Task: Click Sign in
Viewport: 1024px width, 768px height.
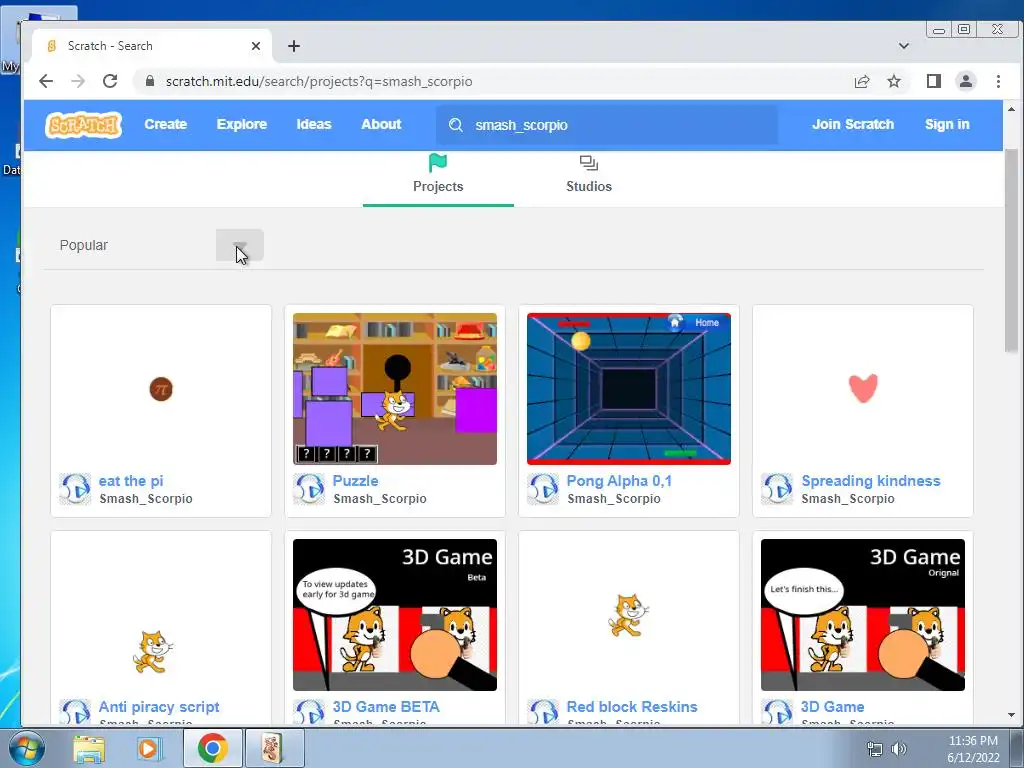Action: (x=947, y=124)
